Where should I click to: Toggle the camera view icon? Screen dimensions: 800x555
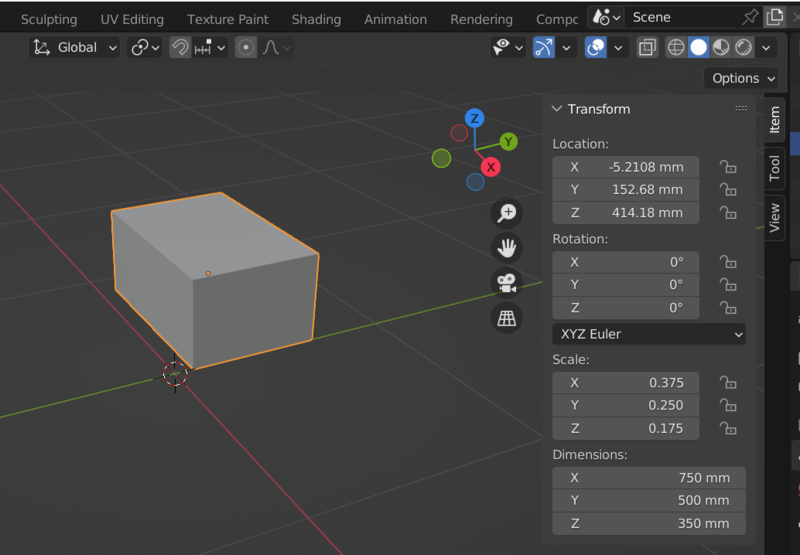508,283
